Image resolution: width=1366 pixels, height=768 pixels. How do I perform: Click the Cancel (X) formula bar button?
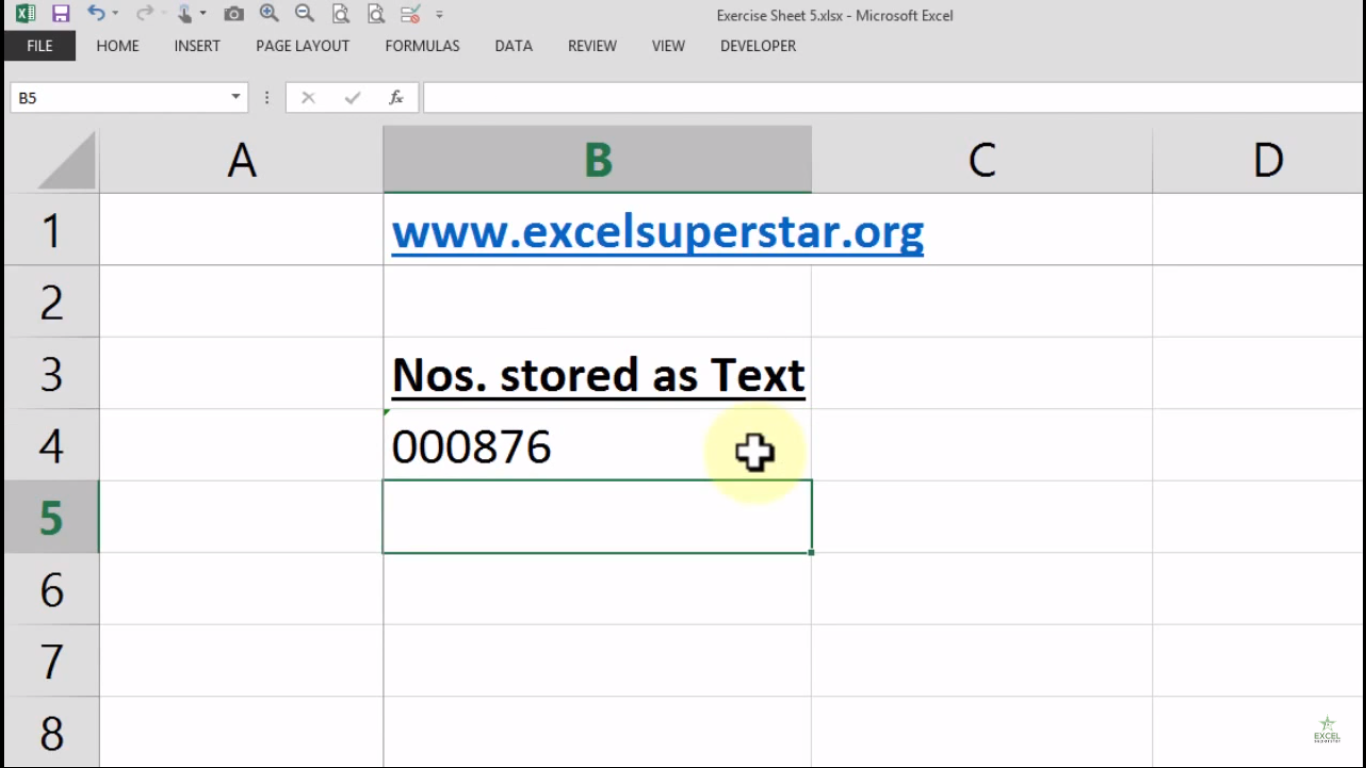[x=308, y=97]
